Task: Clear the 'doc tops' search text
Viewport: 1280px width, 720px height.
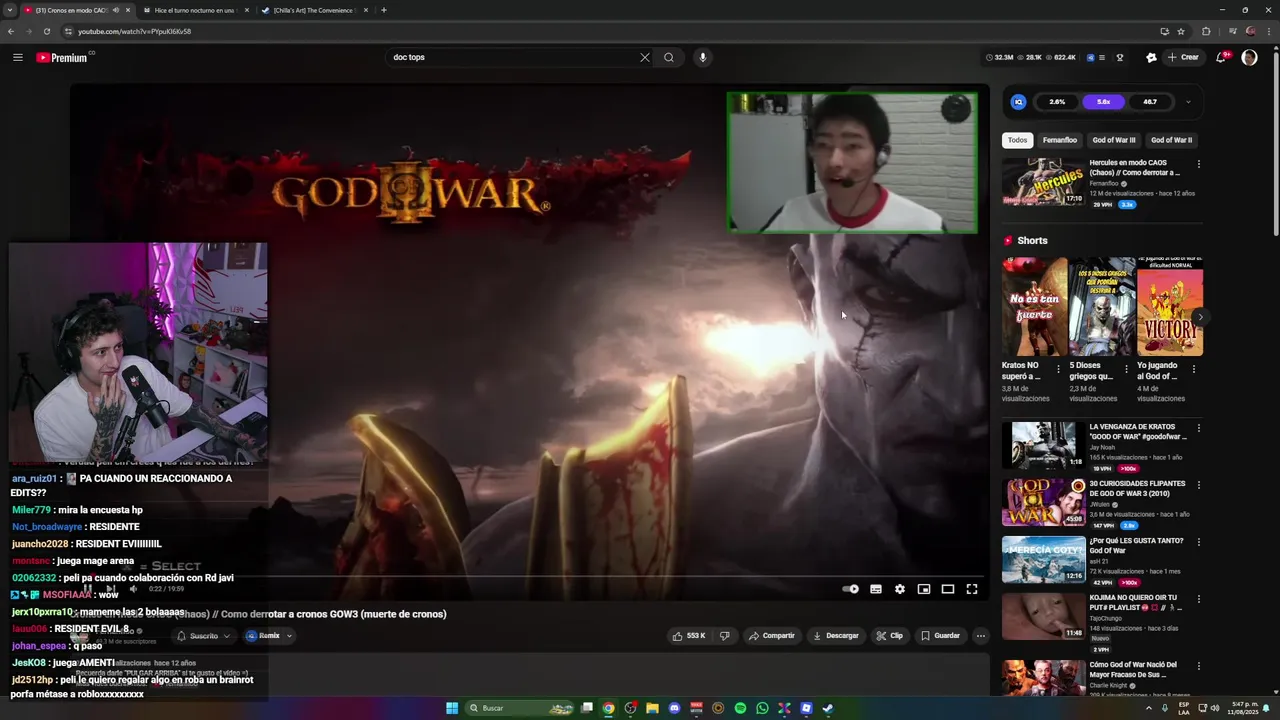Action: point(645,57)
